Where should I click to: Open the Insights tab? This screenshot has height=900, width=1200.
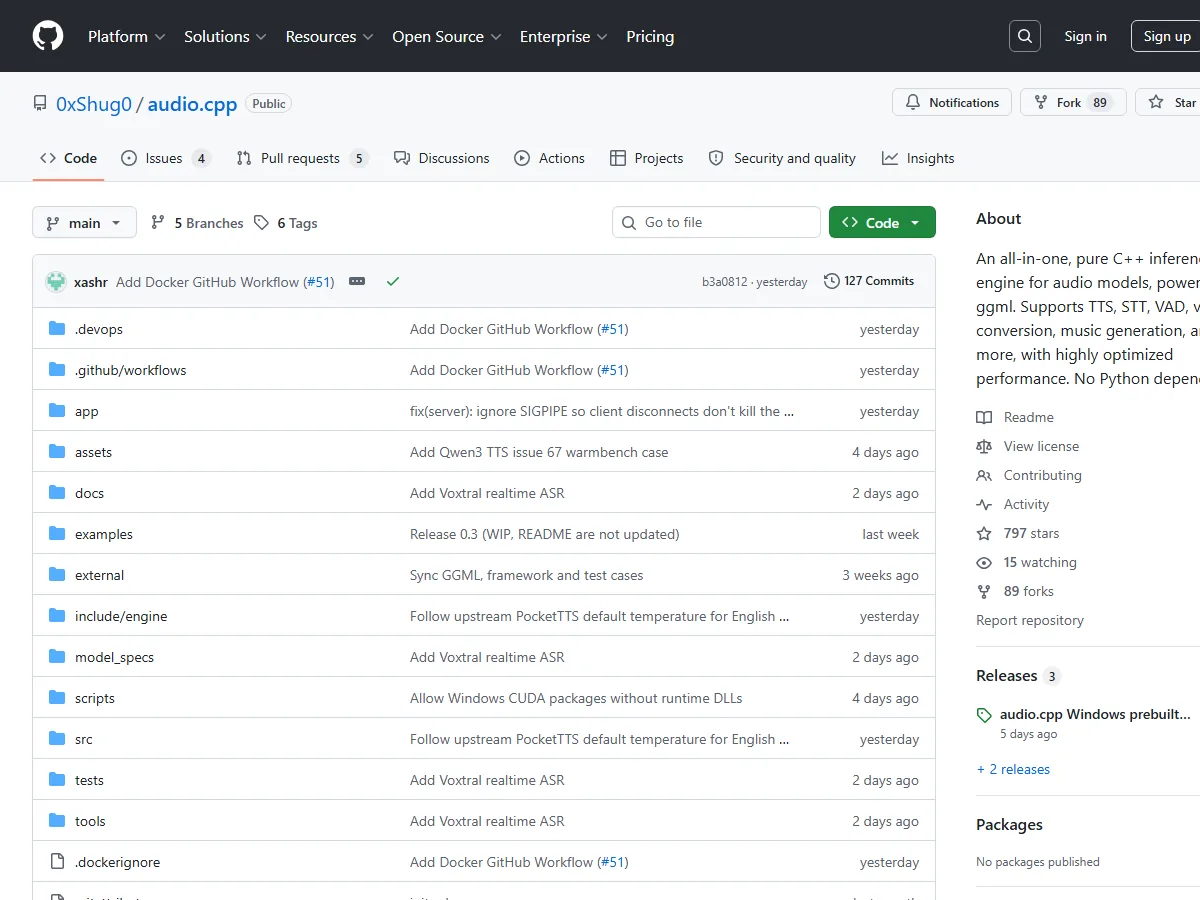point(918,158)
